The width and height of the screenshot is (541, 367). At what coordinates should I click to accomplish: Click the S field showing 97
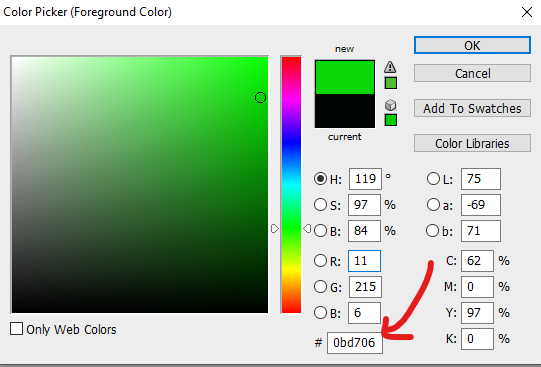tap(364, 205)
